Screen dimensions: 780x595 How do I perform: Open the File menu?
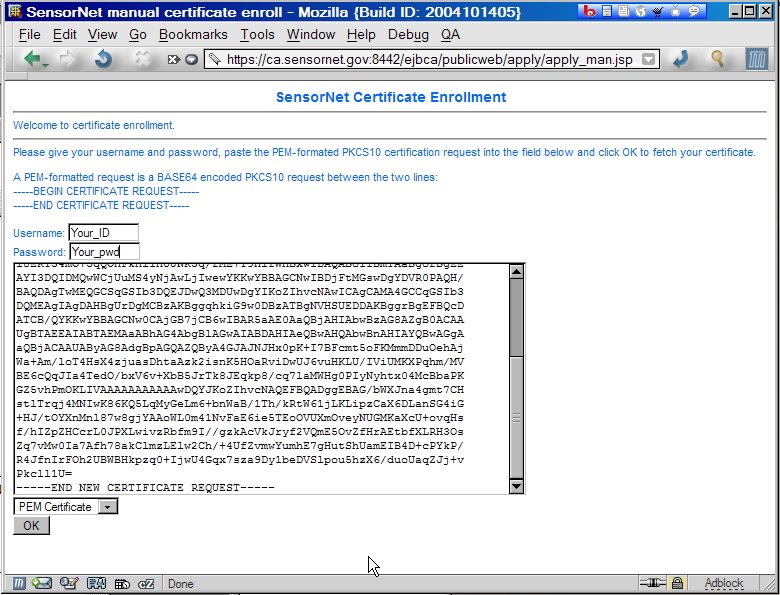coord(29,34)
